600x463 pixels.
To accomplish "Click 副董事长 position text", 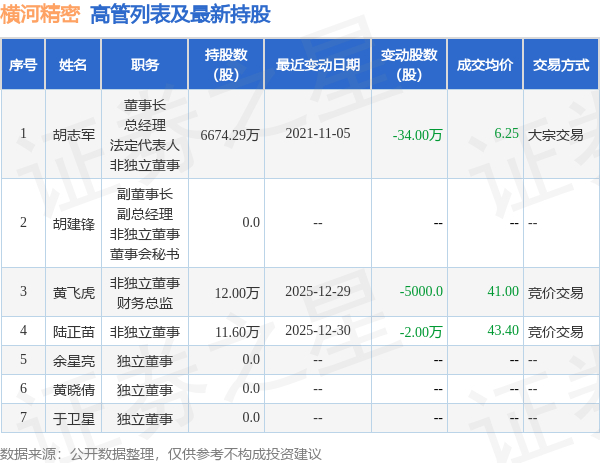I will (x=145, y=194).
